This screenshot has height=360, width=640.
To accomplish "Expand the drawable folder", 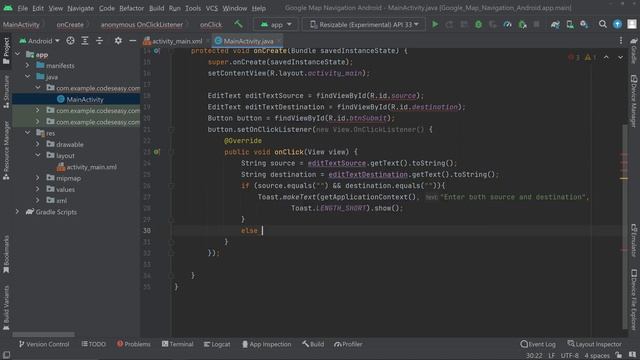I will 38,144.
